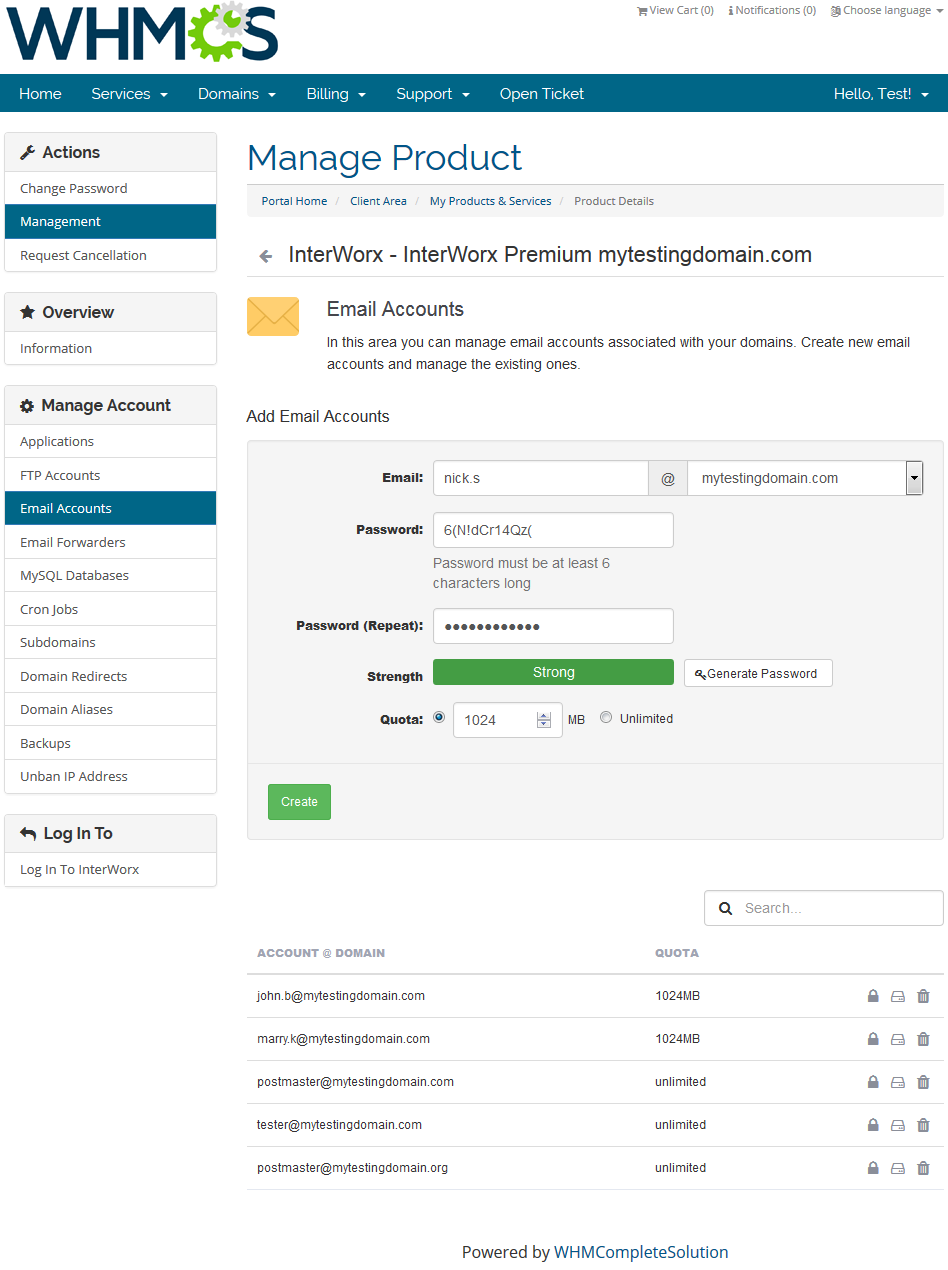948x1270 pixels.
Task: Select the MB quota radio button
Action: (439, 717)
